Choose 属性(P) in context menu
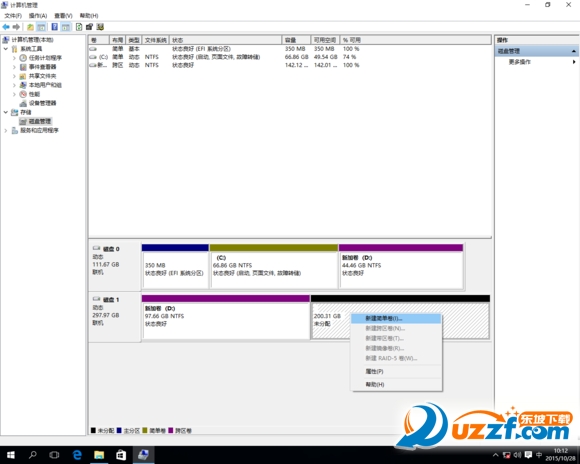 (396, 371)
